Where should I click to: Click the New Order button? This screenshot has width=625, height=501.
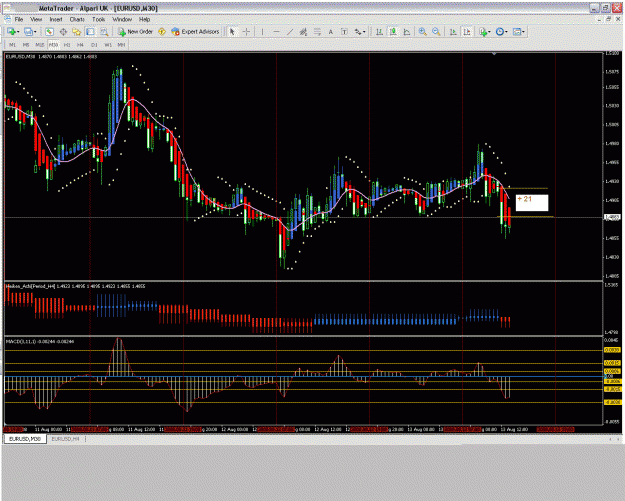tap(135, 31)
